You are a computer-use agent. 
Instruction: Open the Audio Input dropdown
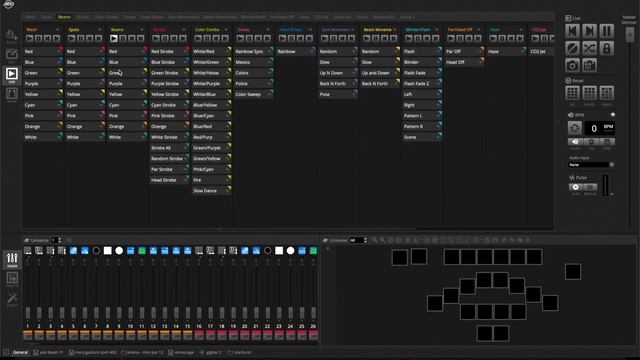coord(591,164)
